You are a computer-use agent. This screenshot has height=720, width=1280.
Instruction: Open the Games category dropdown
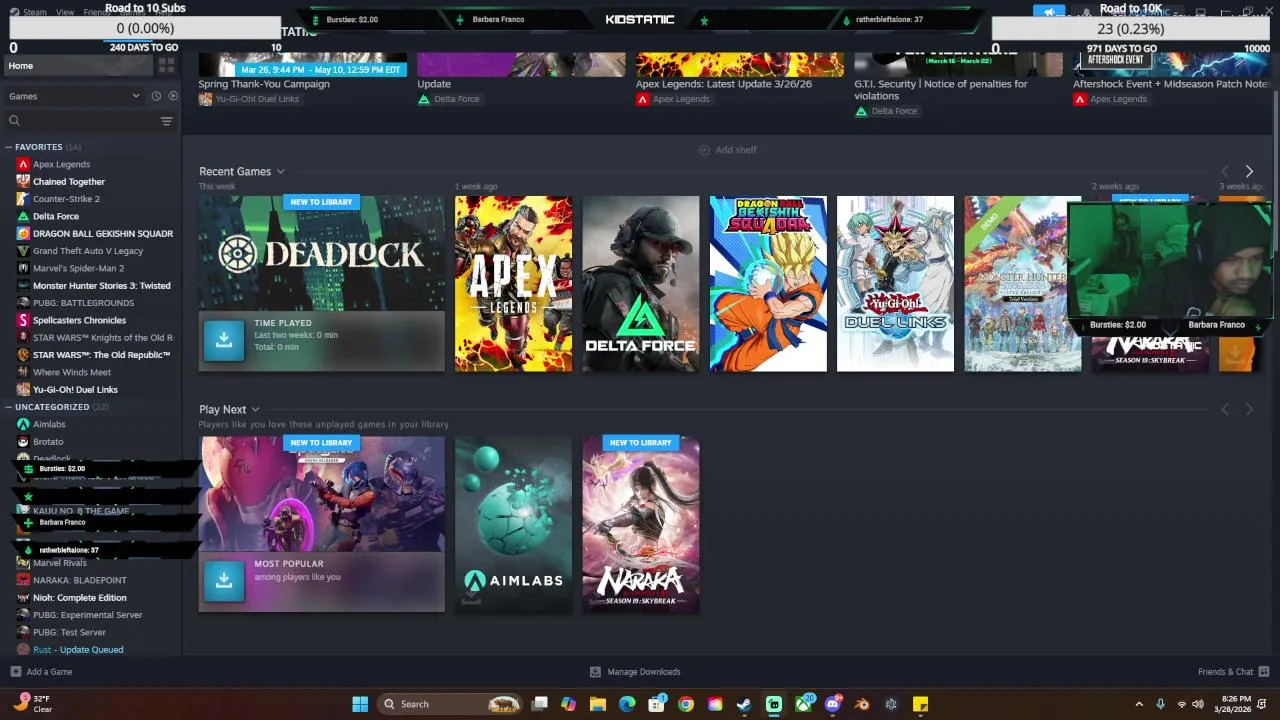pos(74,96)
